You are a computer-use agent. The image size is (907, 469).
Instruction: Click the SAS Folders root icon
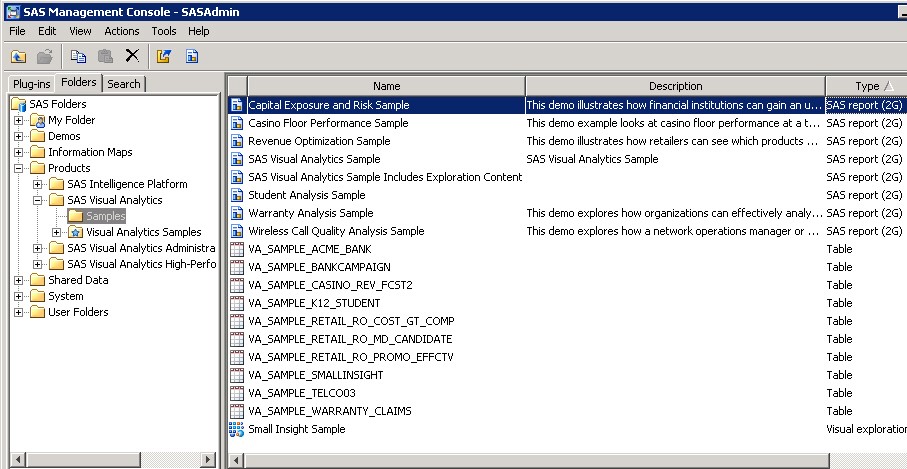coord(19,104)
